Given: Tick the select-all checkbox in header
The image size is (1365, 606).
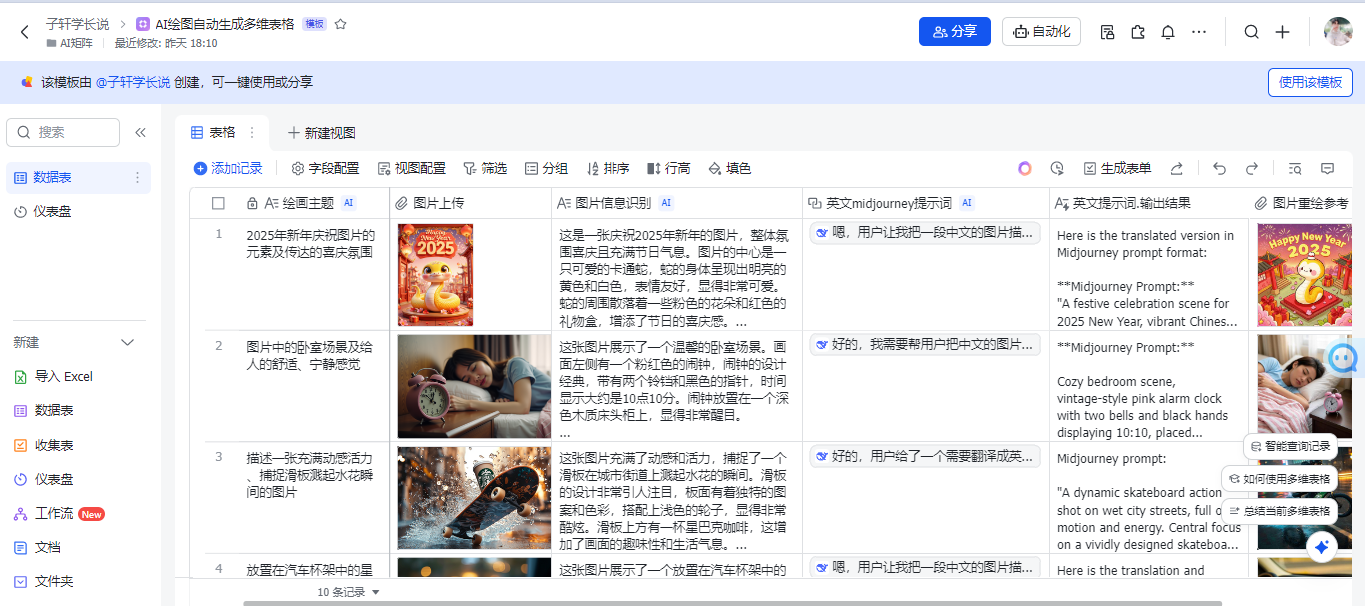Looking at the screenshot, I should [218, 203].
